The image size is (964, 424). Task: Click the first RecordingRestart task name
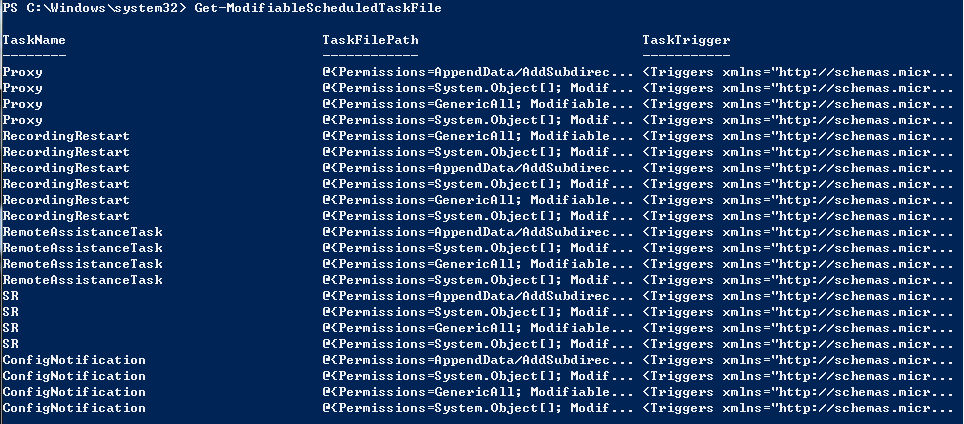[66, 136]
